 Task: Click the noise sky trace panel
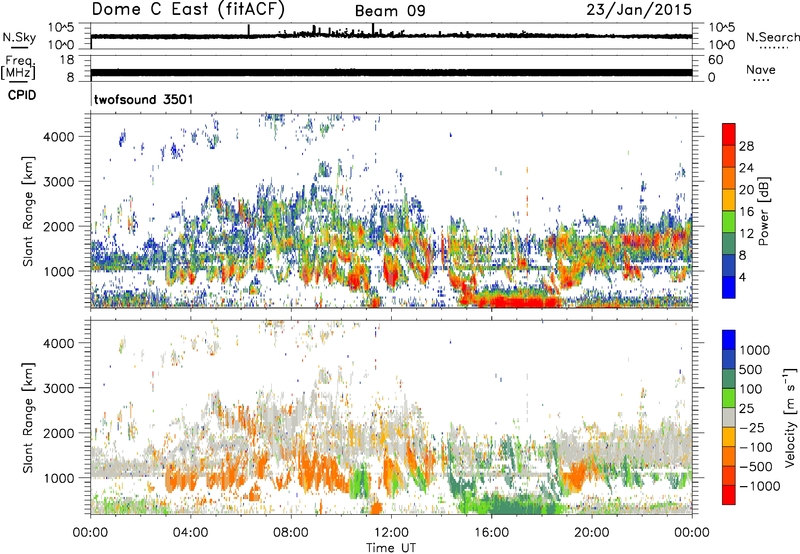point(391,36)
